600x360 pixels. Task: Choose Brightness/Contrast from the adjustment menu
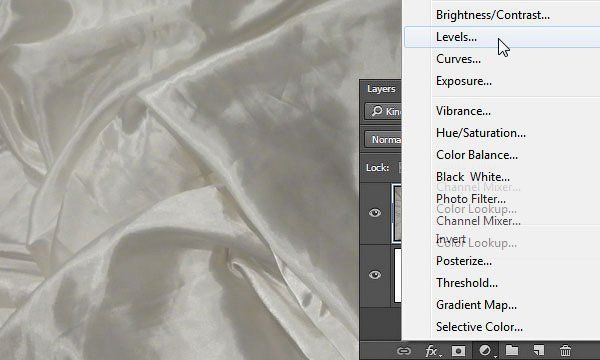pyautogui.click(x=492, y=15)
